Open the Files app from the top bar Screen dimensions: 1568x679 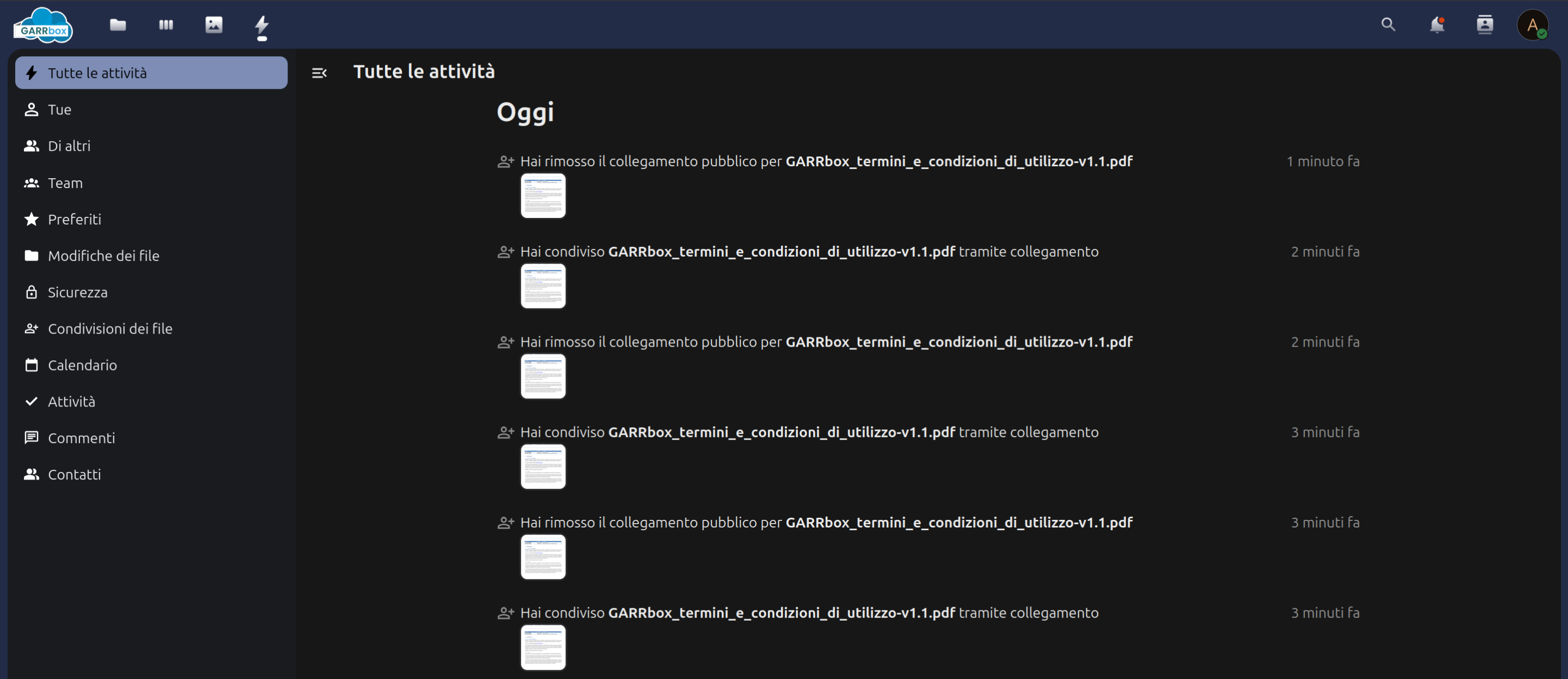117,25
